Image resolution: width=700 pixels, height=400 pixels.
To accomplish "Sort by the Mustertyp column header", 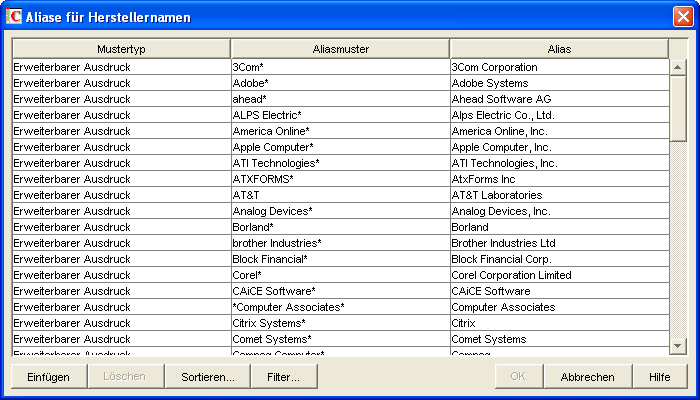I will (x=121, y=49).
